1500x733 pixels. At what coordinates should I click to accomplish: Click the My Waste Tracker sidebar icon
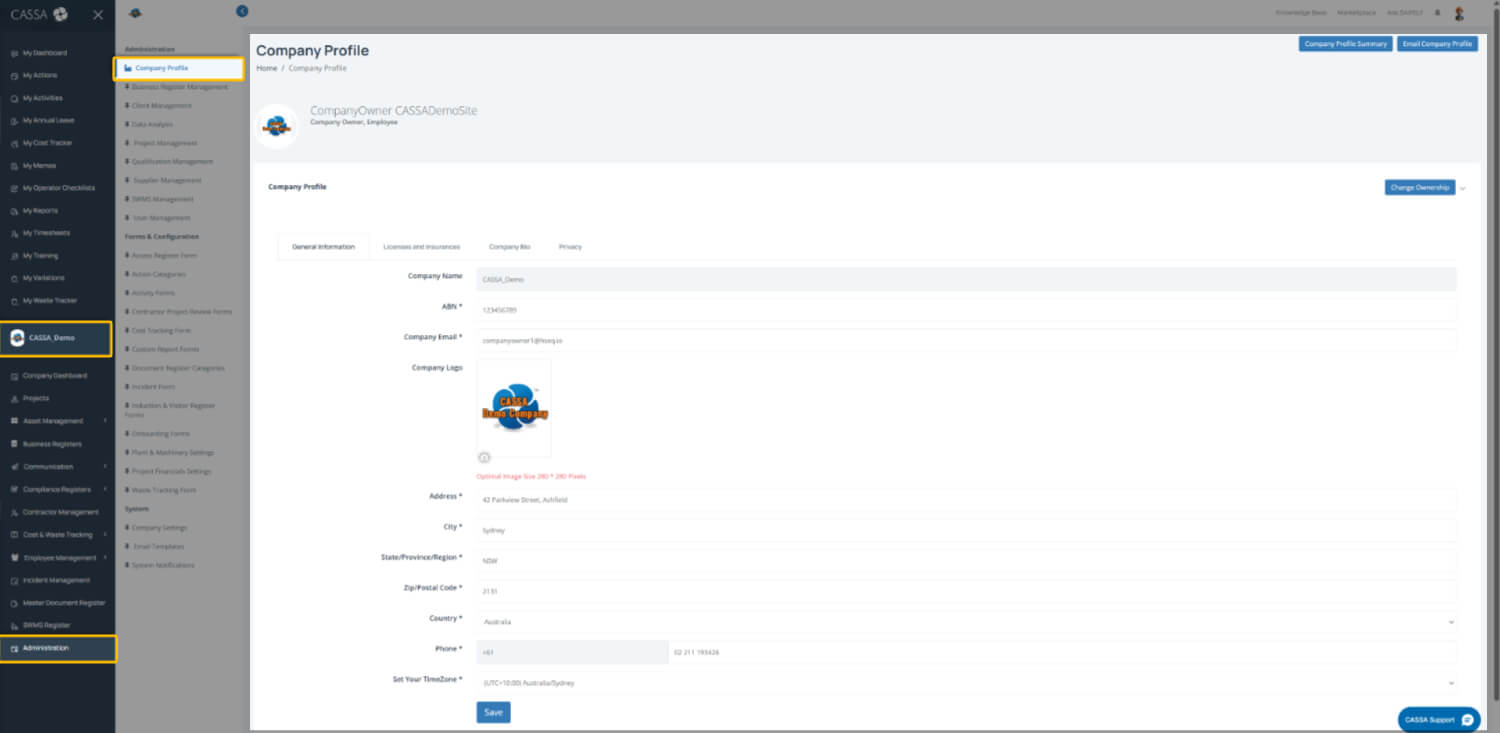point(14,301)
